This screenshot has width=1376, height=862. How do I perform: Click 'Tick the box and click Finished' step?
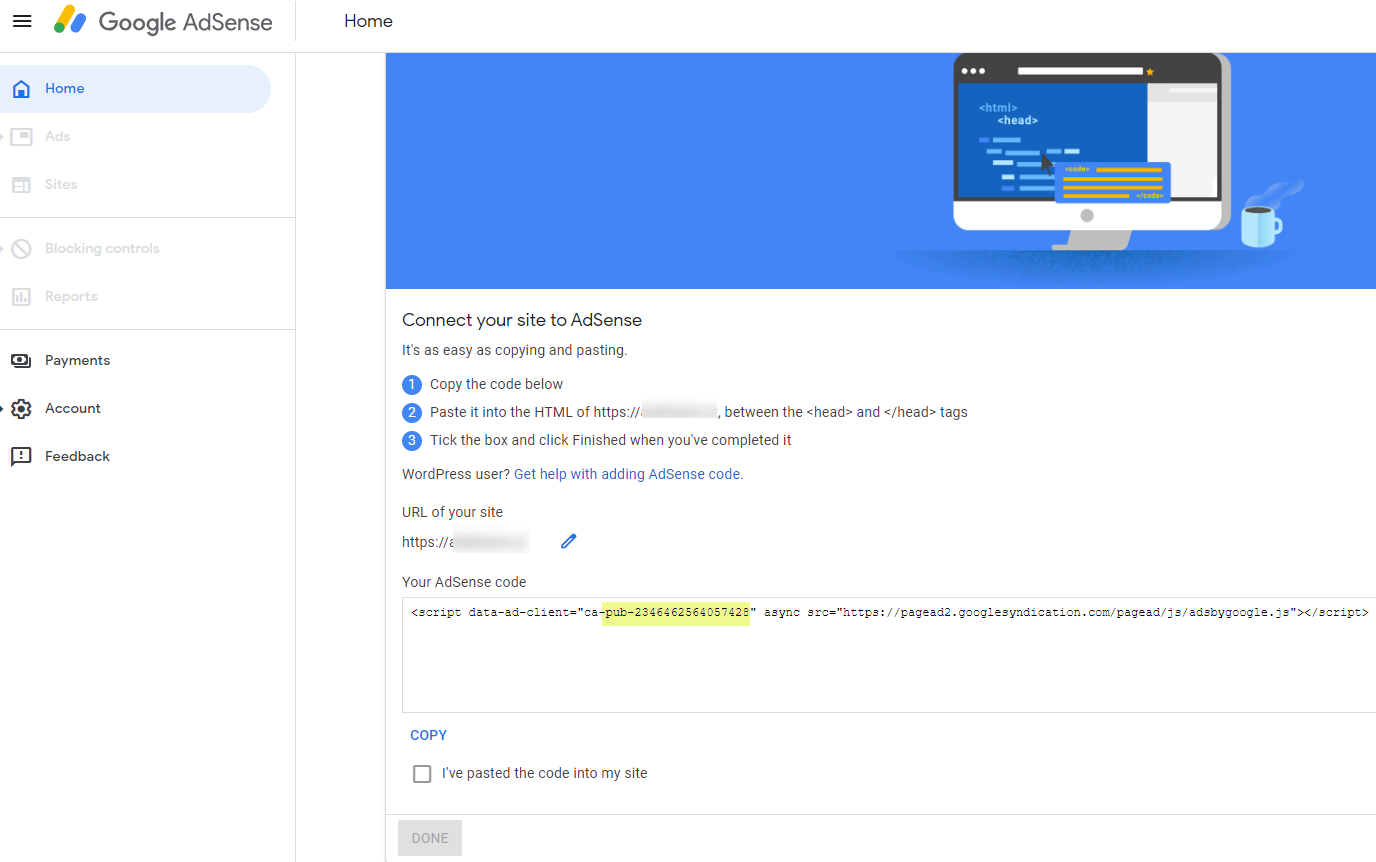[x=611, y=440]
